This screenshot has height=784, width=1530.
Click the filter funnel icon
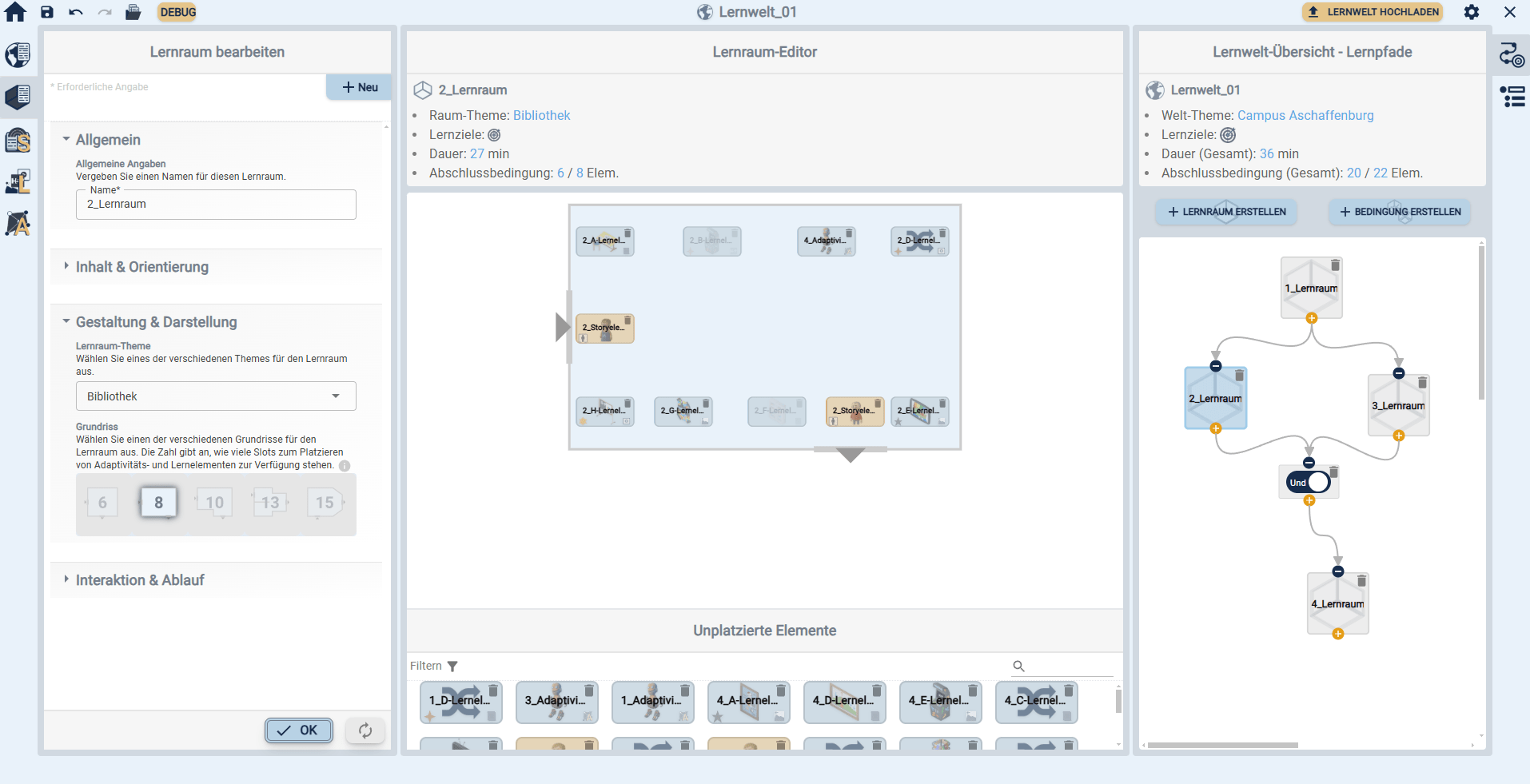[452, 667]
